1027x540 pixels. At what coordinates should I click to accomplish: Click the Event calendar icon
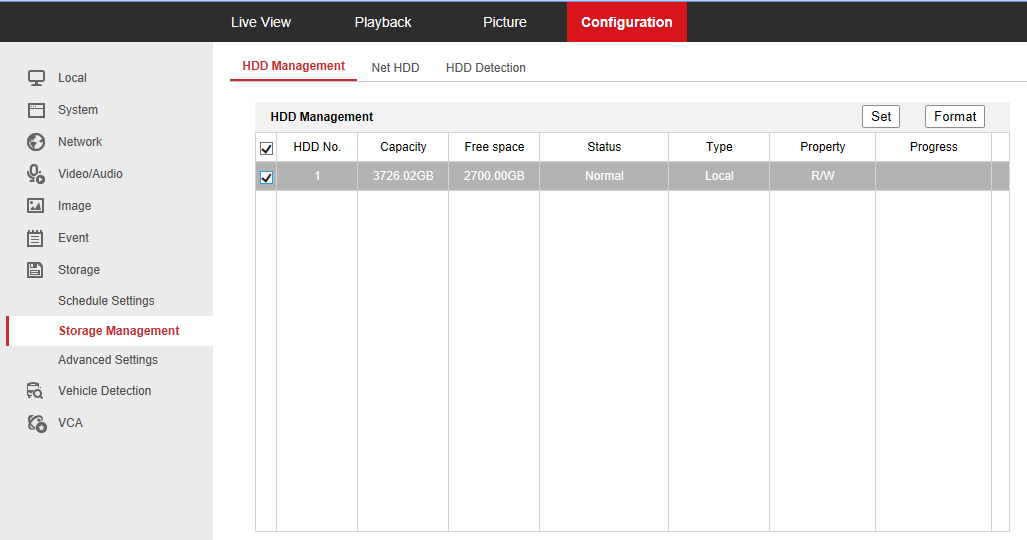[x=36, y=238]
